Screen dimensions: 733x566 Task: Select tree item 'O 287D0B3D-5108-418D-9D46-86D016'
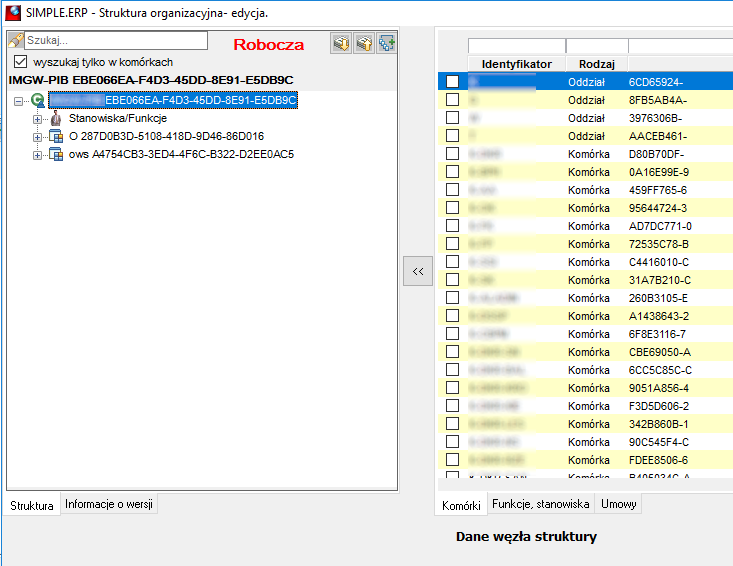(x=166, y=136)
